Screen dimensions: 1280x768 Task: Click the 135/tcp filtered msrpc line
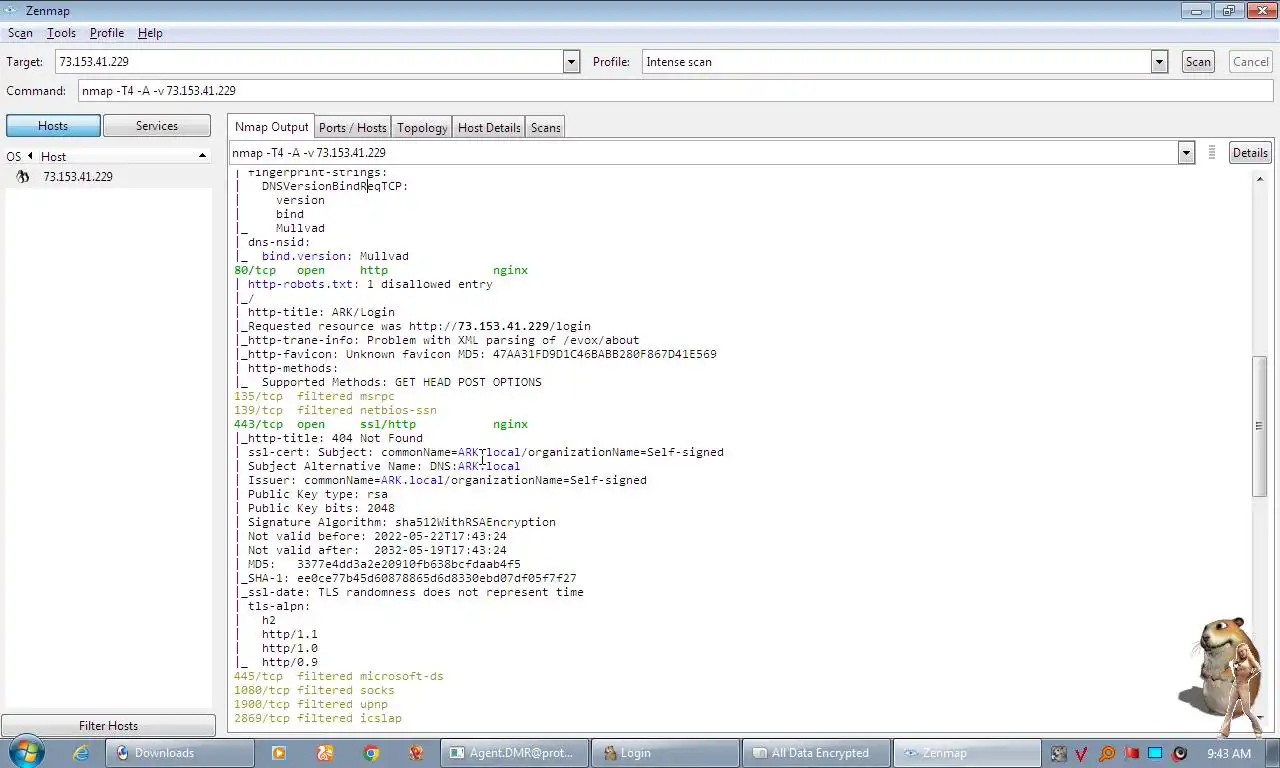click(314, 396)
